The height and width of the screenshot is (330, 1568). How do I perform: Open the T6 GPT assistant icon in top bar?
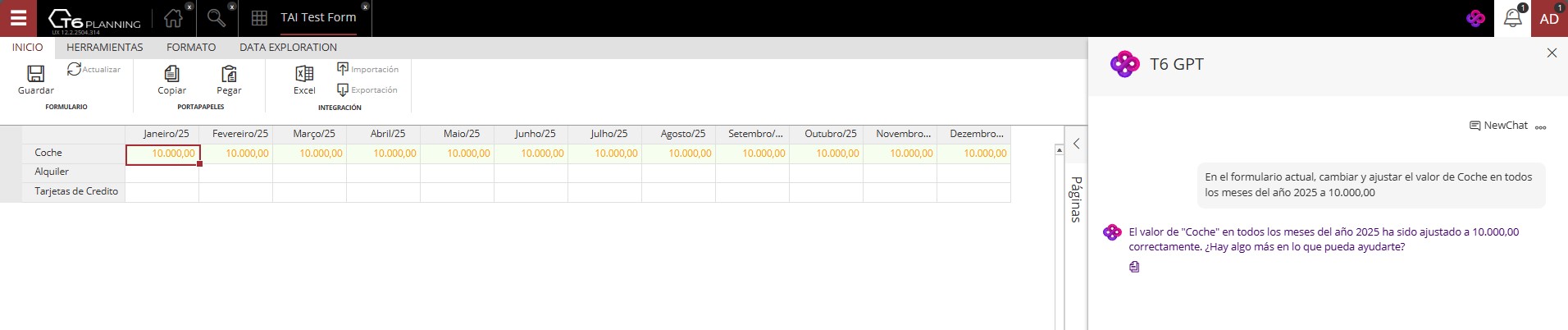(x=1475, y=18)
